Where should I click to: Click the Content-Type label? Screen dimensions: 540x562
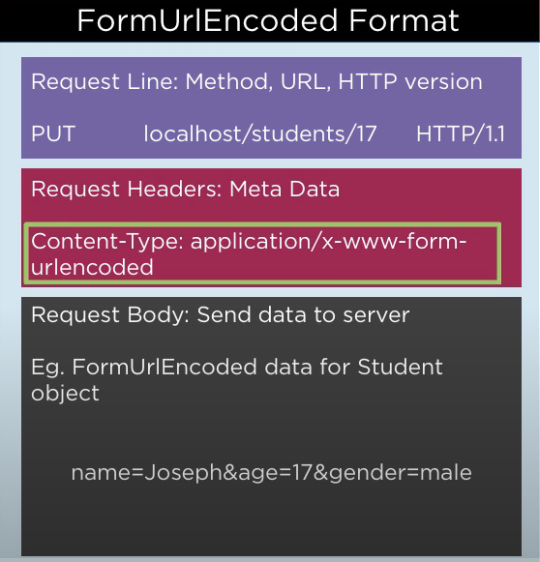pos(107,242)
